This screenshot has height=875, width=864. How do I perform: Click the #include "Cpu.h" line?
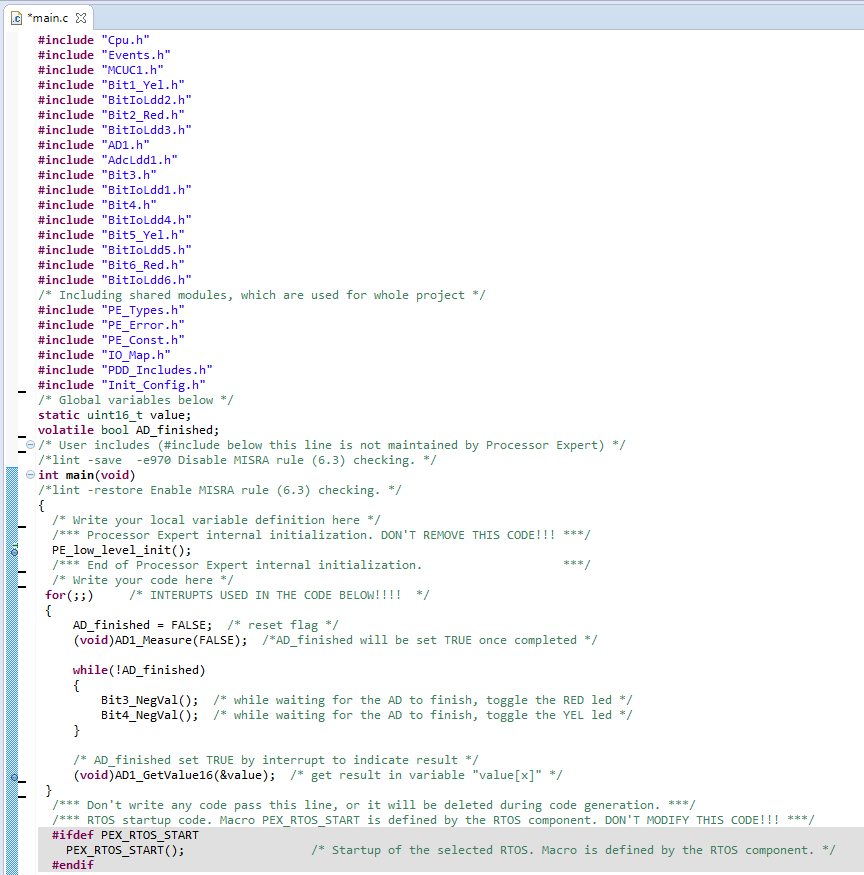click(94, 40)
